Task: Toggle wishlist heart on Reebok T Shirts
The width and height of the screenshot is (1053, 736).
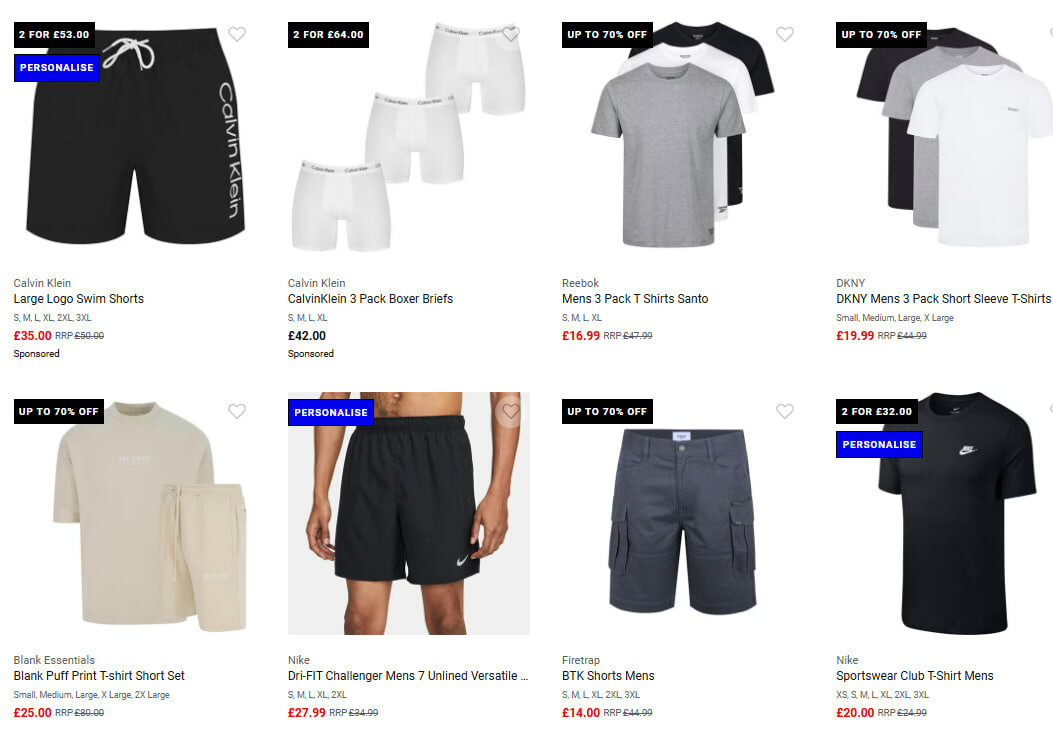Action: coord(784,34)
